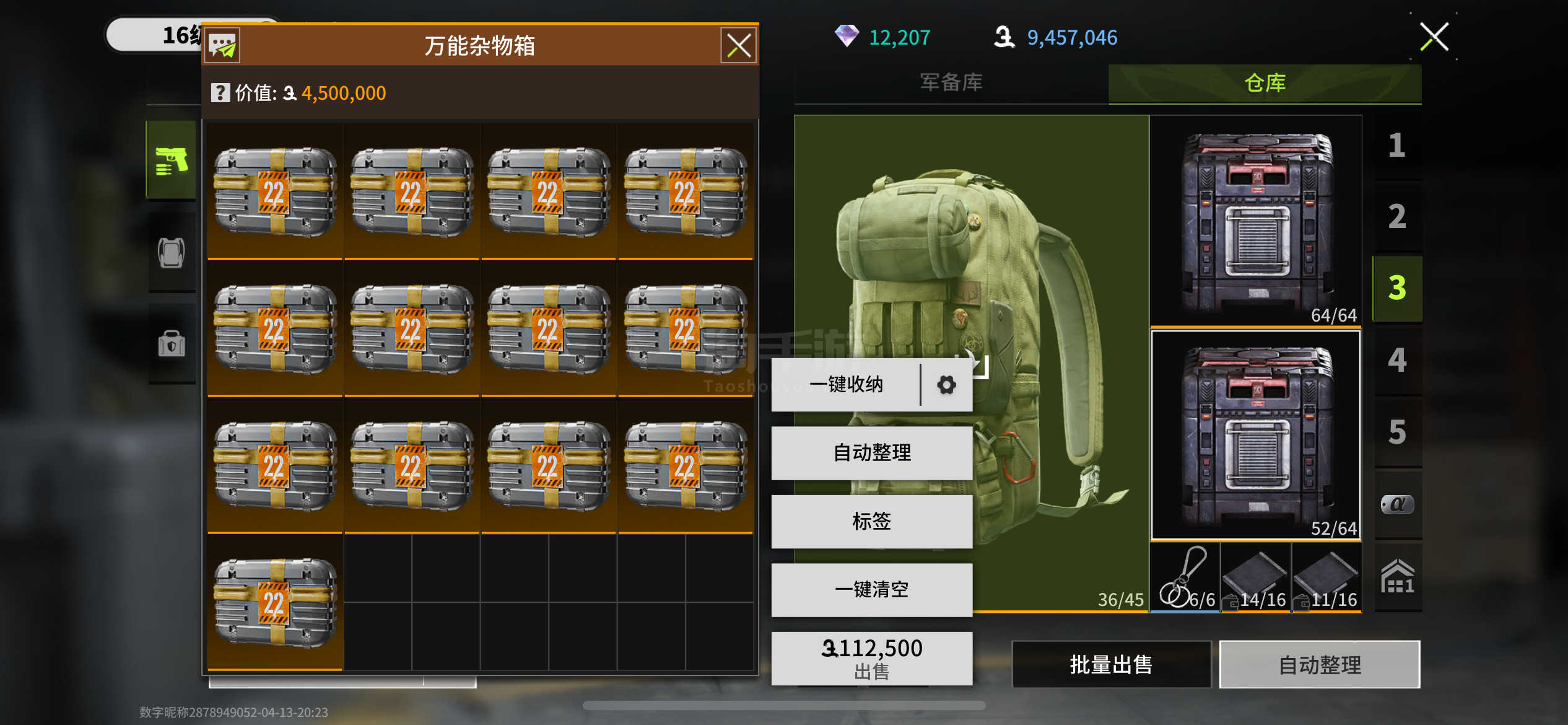Open the gear settings next to 一键收纳
The height and width of the screenshot is (725, 1568).
[946, 385]
